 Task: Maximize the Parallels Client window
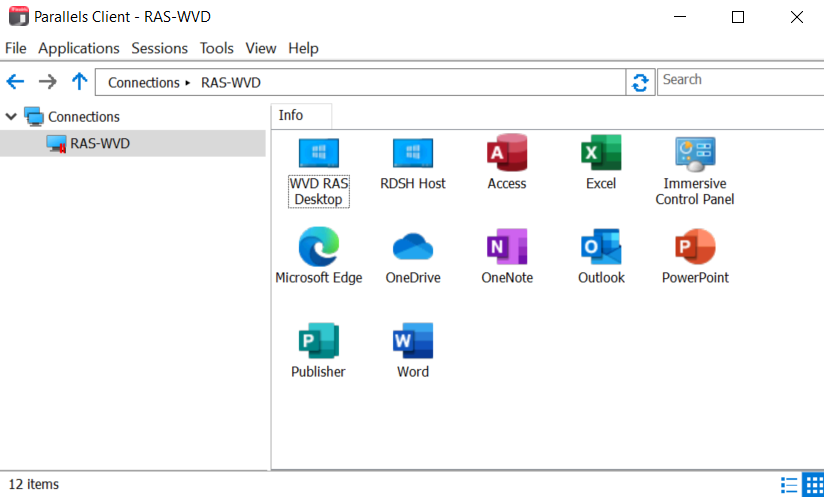click(738, 17)
